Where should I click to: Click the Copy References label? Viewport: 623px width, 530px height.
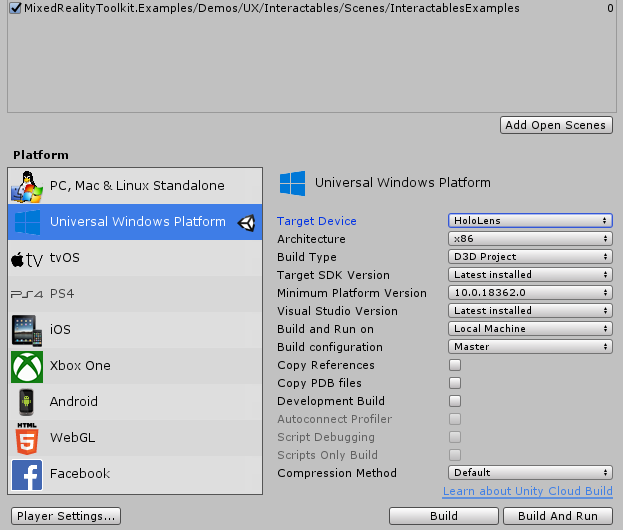click(x=326, y=365)
